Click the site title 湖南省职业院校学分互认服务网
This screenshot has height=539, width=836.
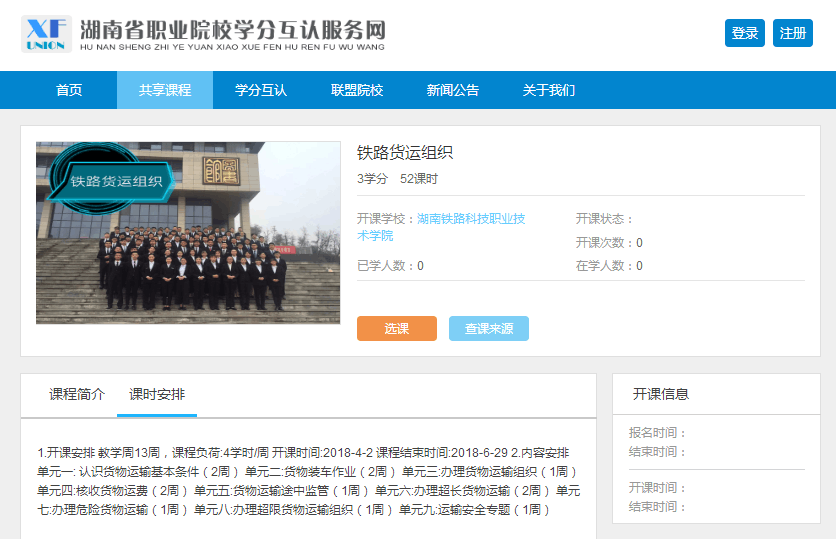[232, 30]
